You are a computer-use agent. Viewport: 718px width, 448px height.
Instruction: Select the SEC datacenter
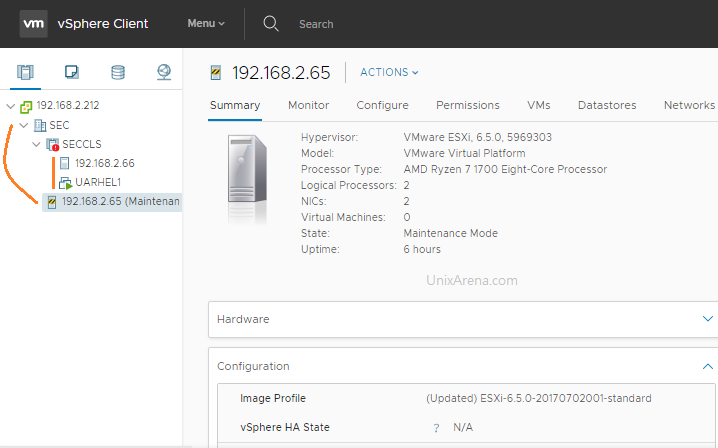(x=59, y=125)
